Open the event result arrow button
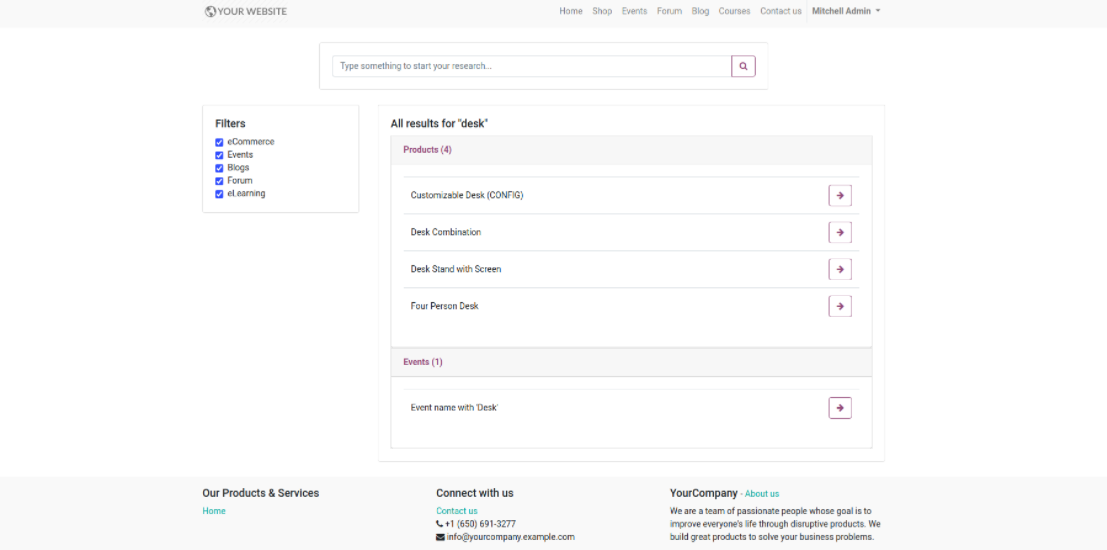1107x550 pixels. (840, 408)
